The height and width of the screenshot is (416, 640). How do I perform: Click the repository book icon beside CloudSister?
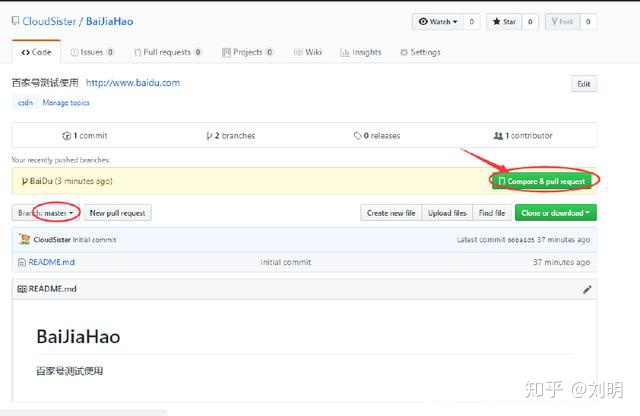pyautogui.click(x=15, y=21)
